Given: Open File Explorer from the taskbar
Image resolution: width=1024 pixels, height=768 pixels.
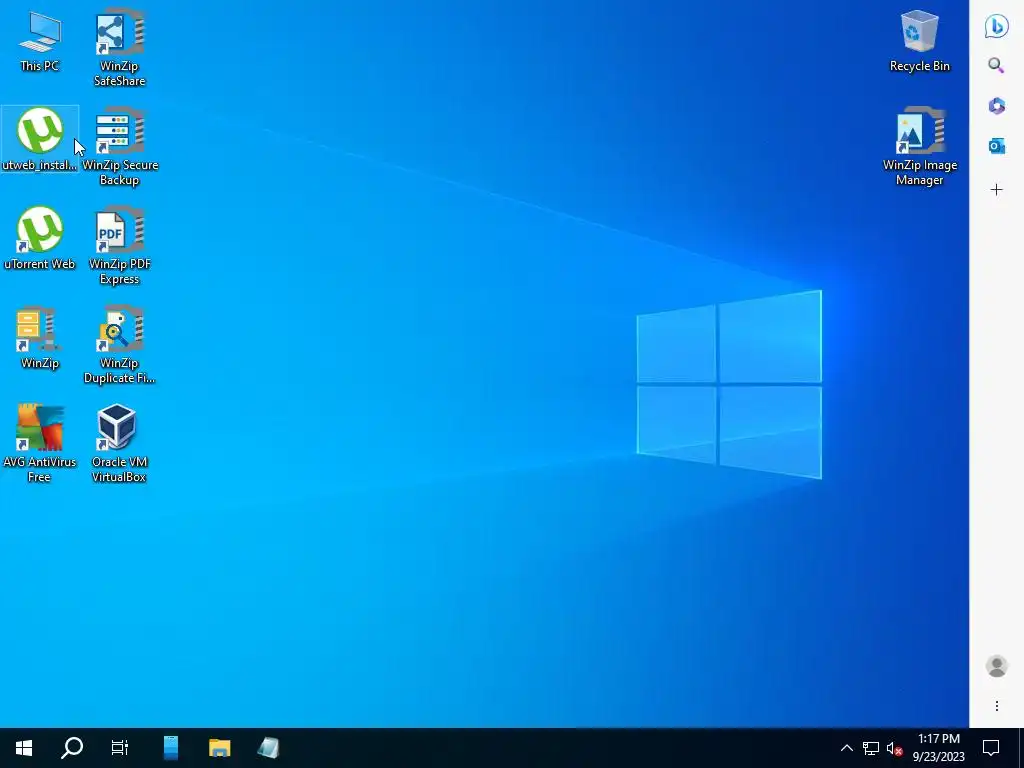Looking at the screenshot, I should tap(219, 748).
